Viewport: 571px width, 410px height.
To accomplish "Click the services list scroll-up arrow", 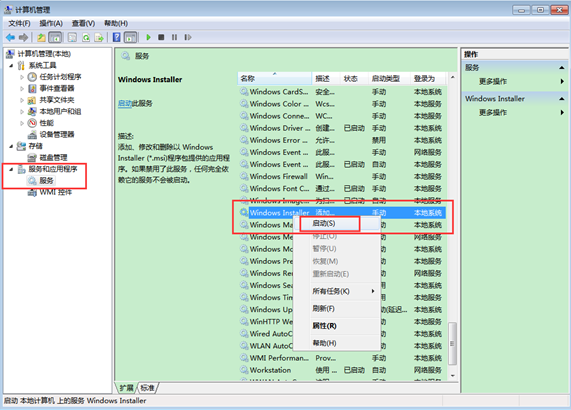I will point(452,77).
